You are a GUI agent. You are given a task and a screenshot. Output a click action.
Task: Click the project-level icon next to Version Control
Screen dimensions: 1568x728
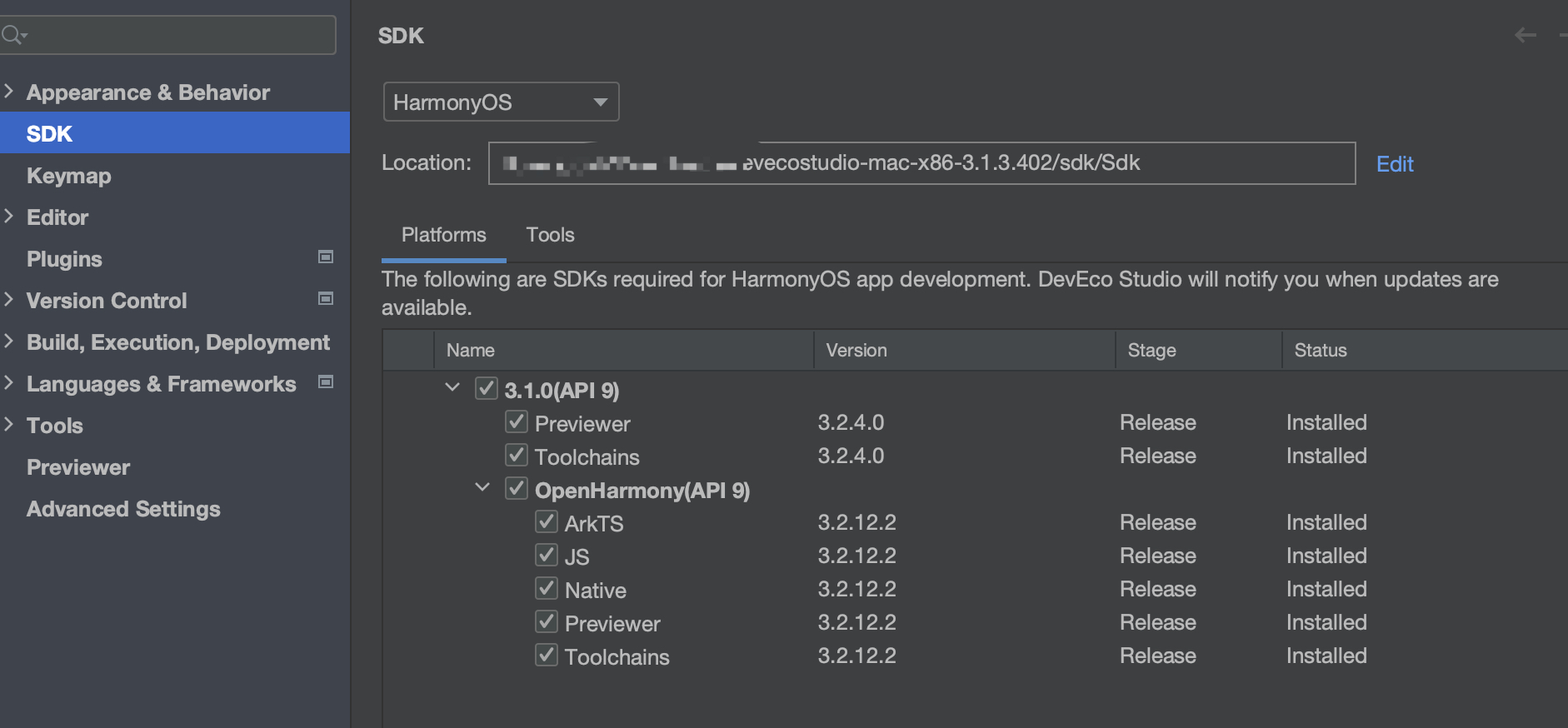[326, 299]
